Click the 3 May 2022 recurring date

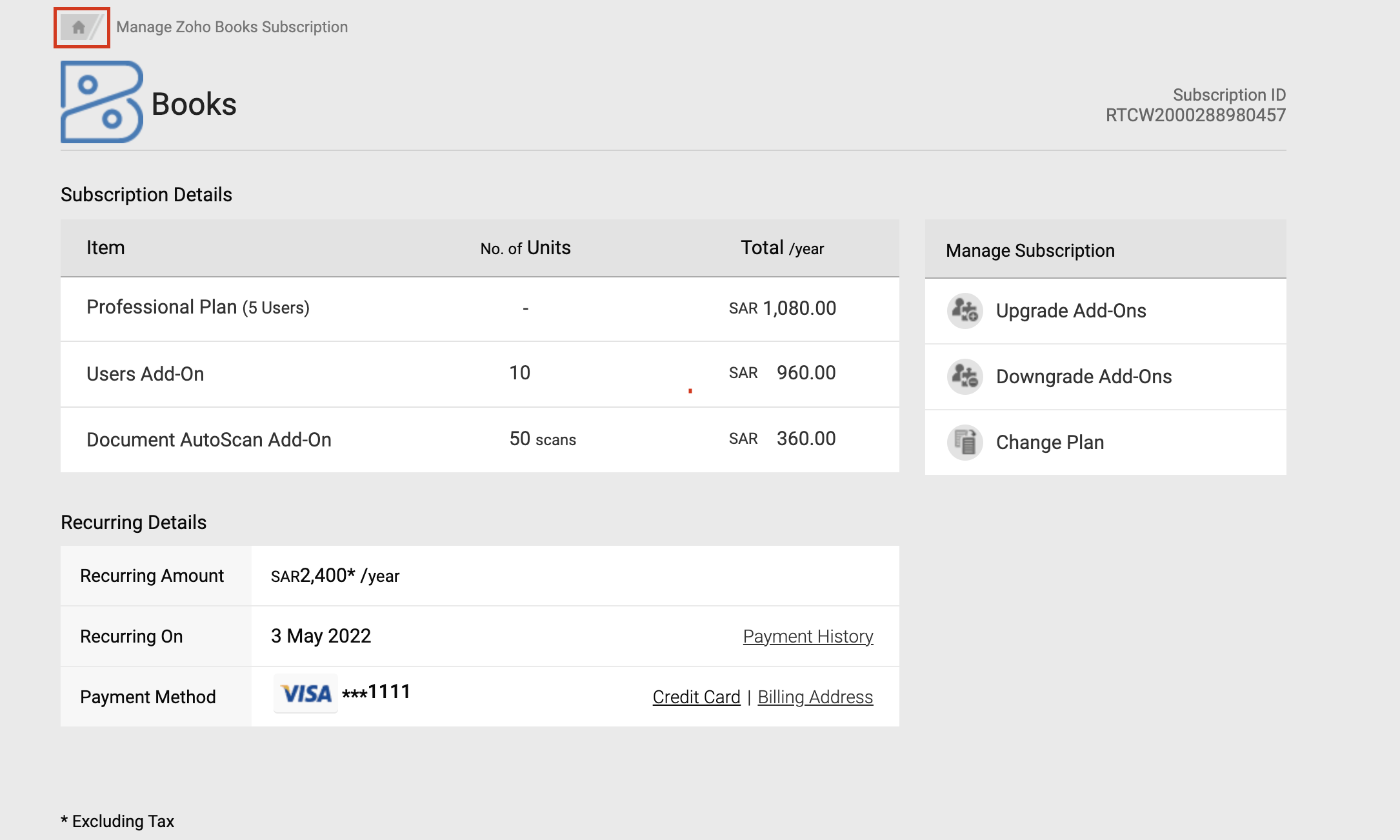click(321, 636)
